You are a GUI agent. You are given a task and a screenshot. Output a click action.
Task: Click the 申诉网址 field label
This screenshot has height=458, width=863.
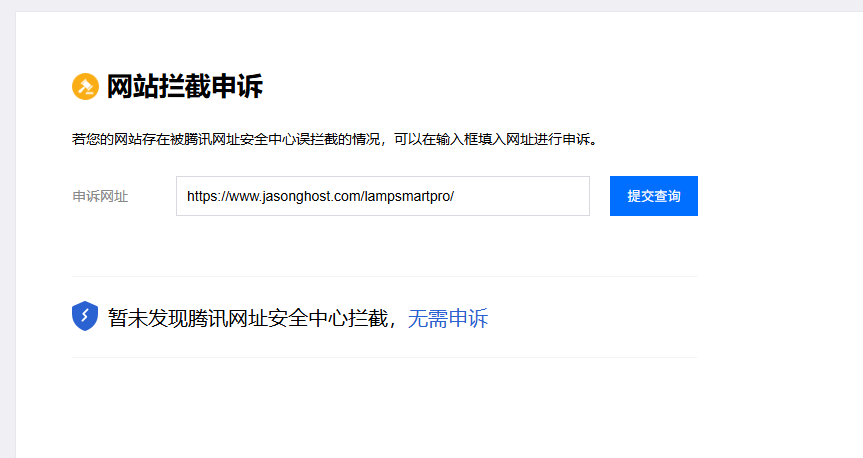click(x=100, y=197)
